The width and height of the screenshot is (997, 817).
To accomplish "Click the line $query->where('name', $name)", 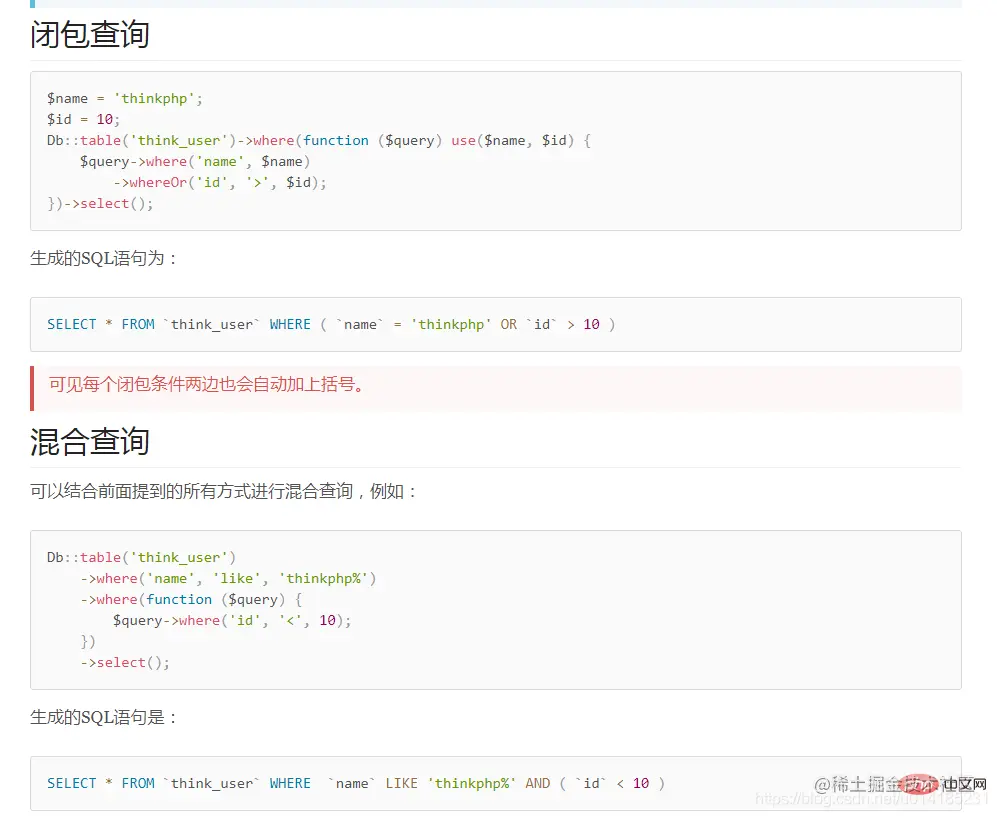I will click(195, 161).
